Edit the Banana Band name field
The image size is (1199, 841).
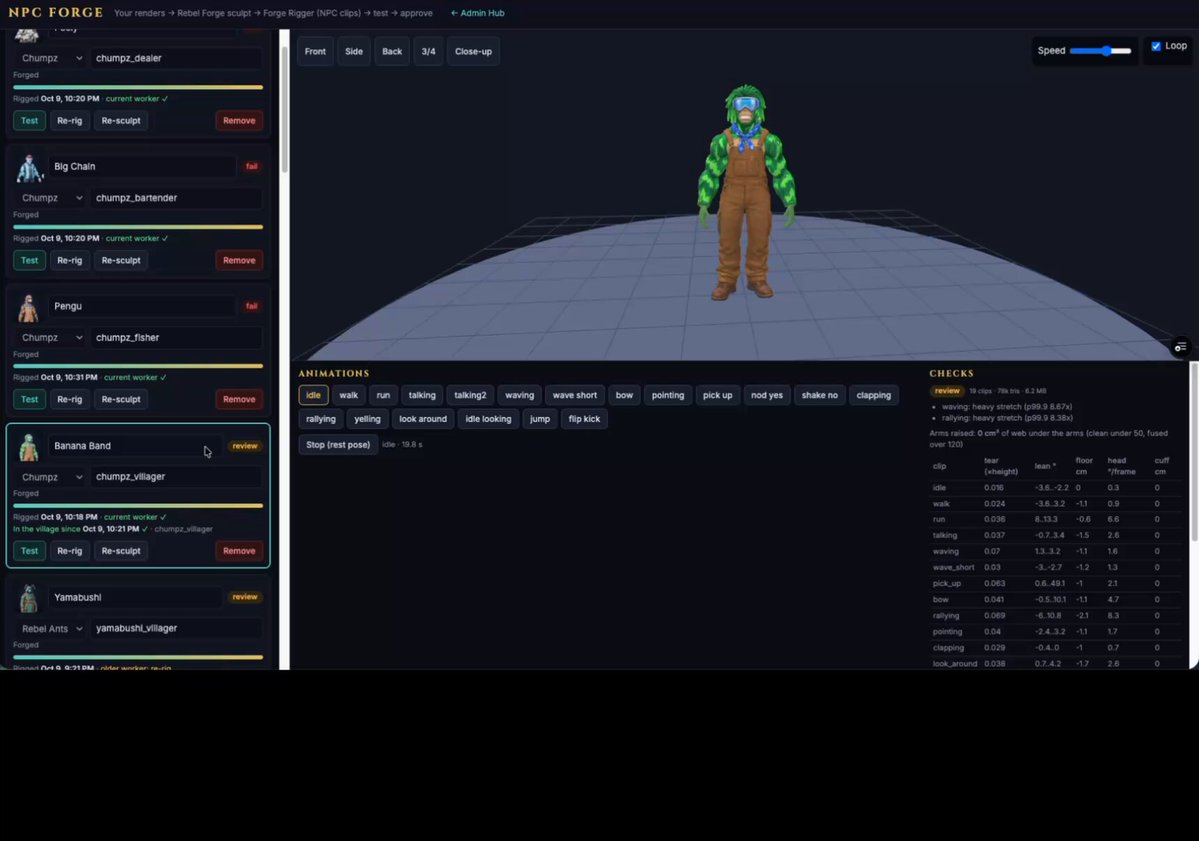tap(137, 446)
